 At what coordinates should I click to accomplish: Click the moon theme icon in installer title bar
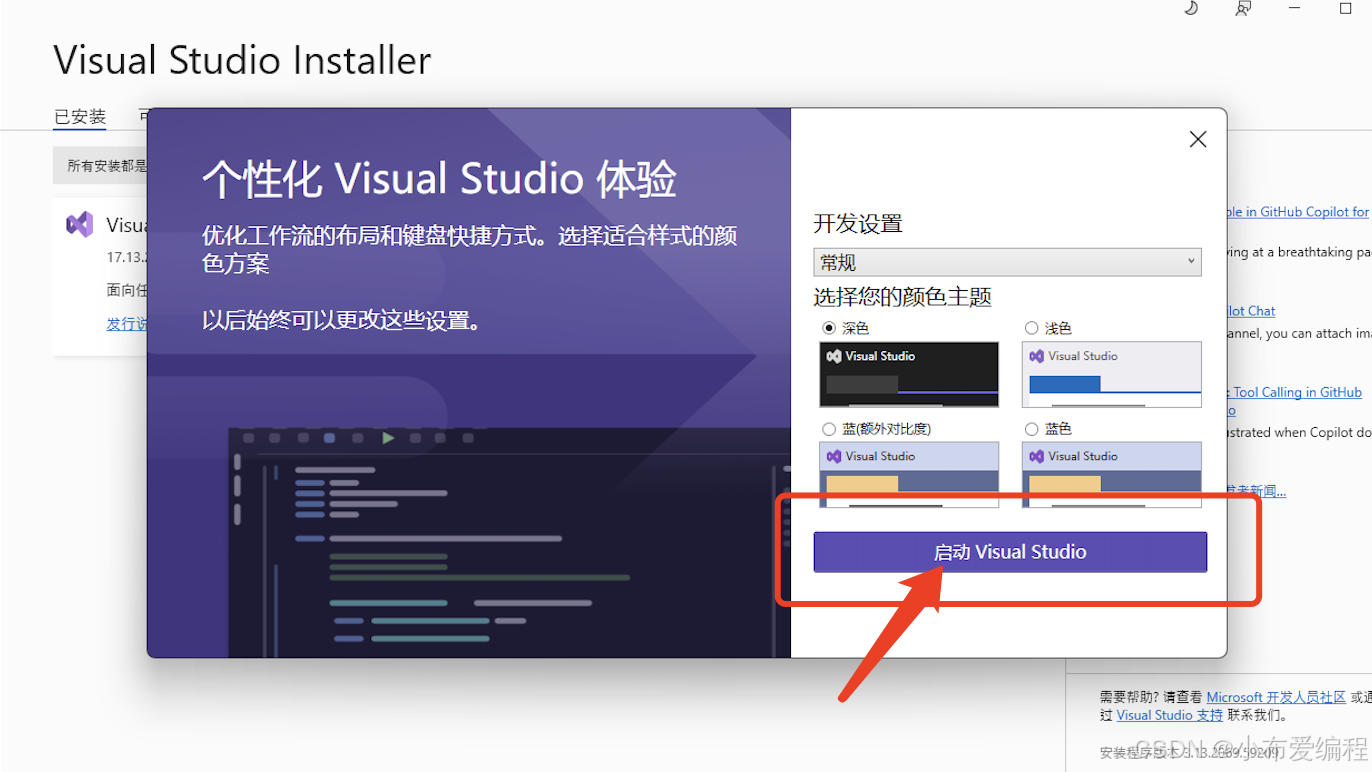1191,8
